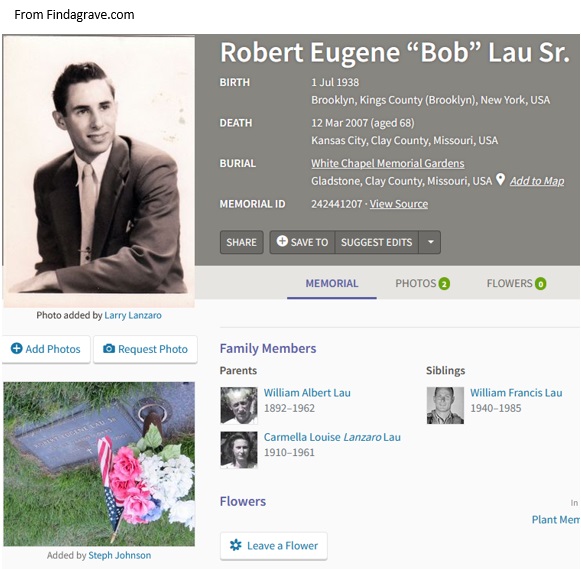Click William Albert Lau's thumbnail photo
The width and height of the screenshot is (581, 569).
pyautogui.click(x=239, y=406)
